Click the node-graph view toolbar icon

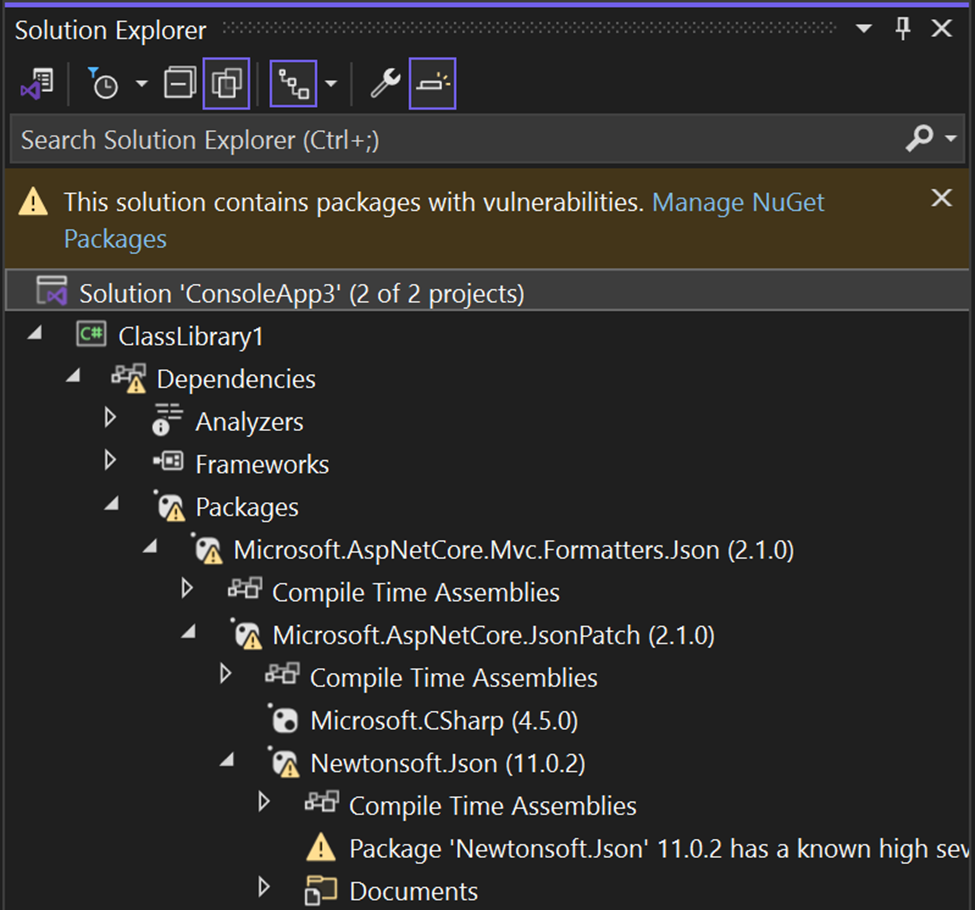tap(293, 84)
